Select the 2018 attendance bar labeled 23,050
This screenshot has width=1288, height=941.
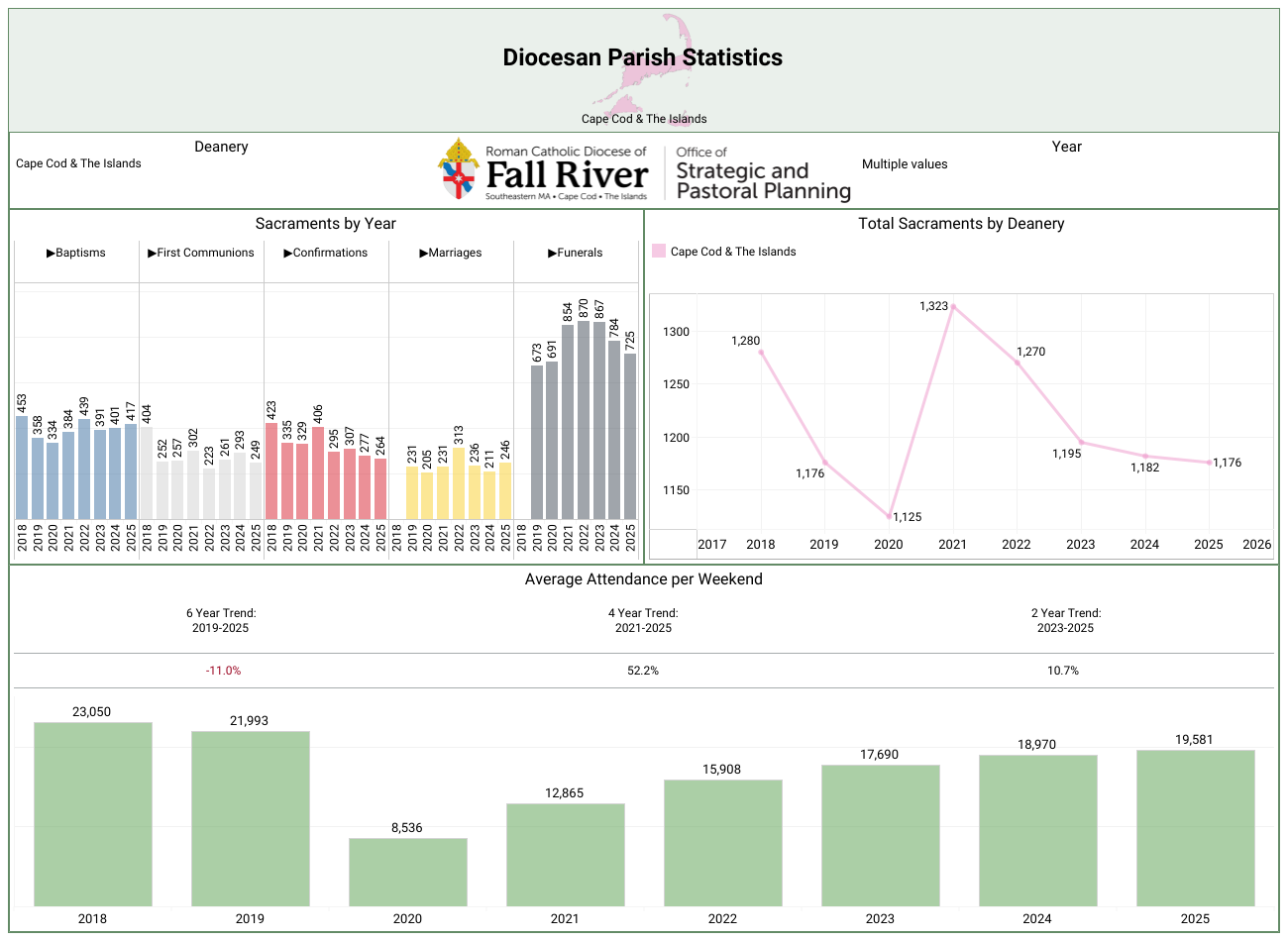pyautogui.click(x=93, y=813)
